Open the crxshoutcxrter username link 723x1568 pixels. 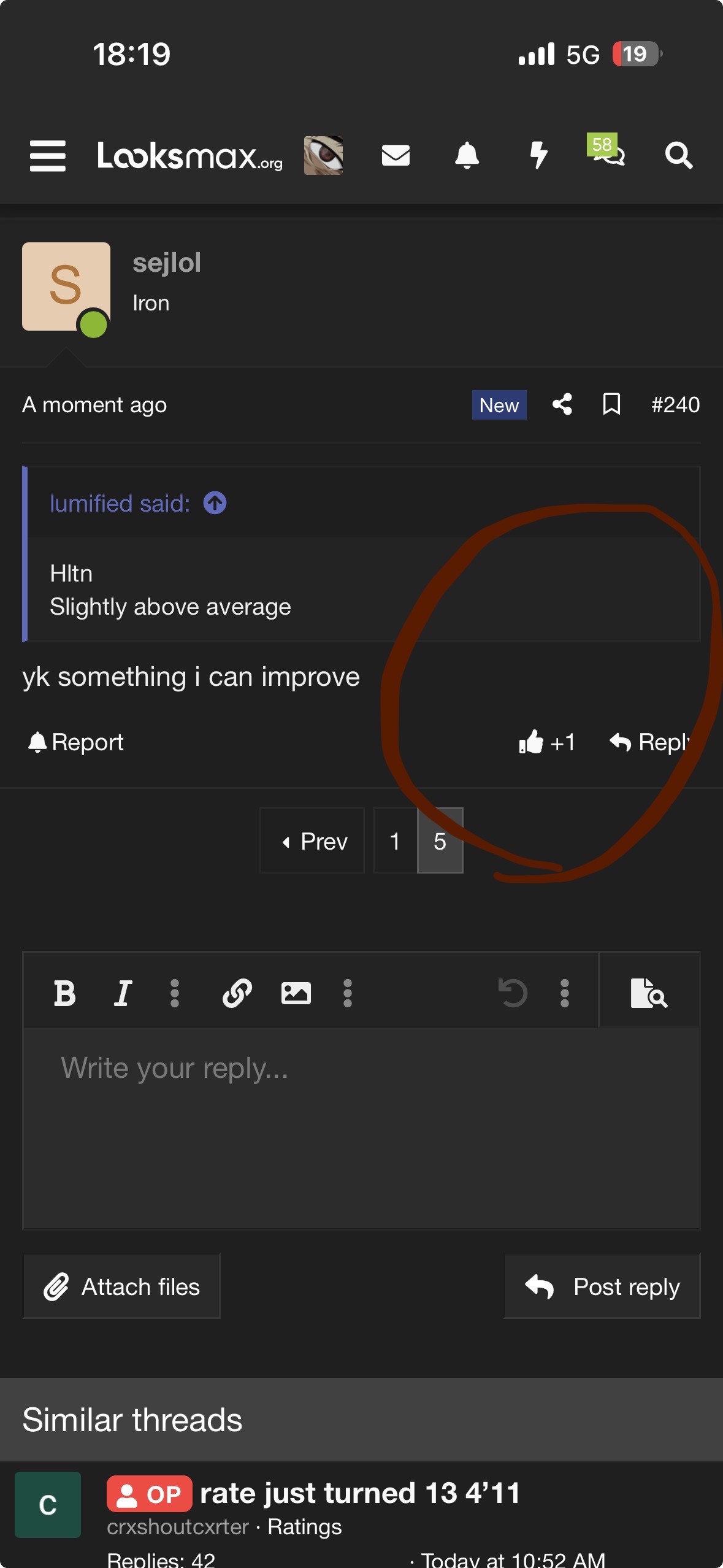(178, 1527)
